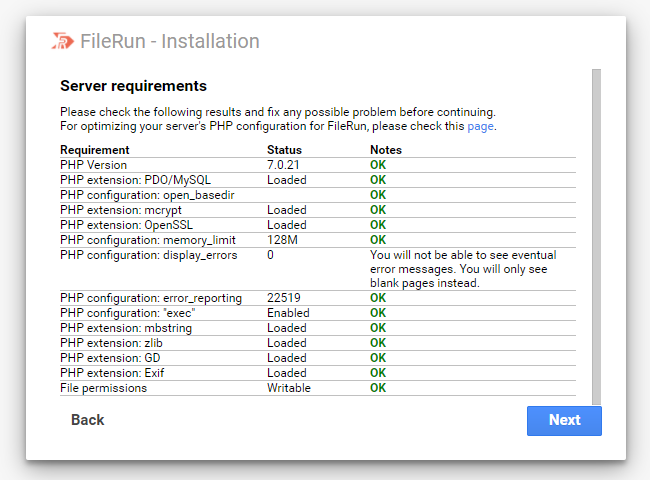Click the 'Status' column header
650x480 pixels.
click(x=284, y=150)
